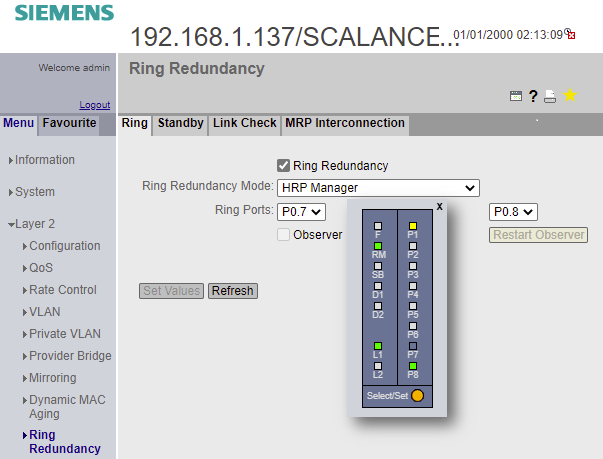
Task: Open the P0.8 ring port dropdown
Action: [514, 212]
